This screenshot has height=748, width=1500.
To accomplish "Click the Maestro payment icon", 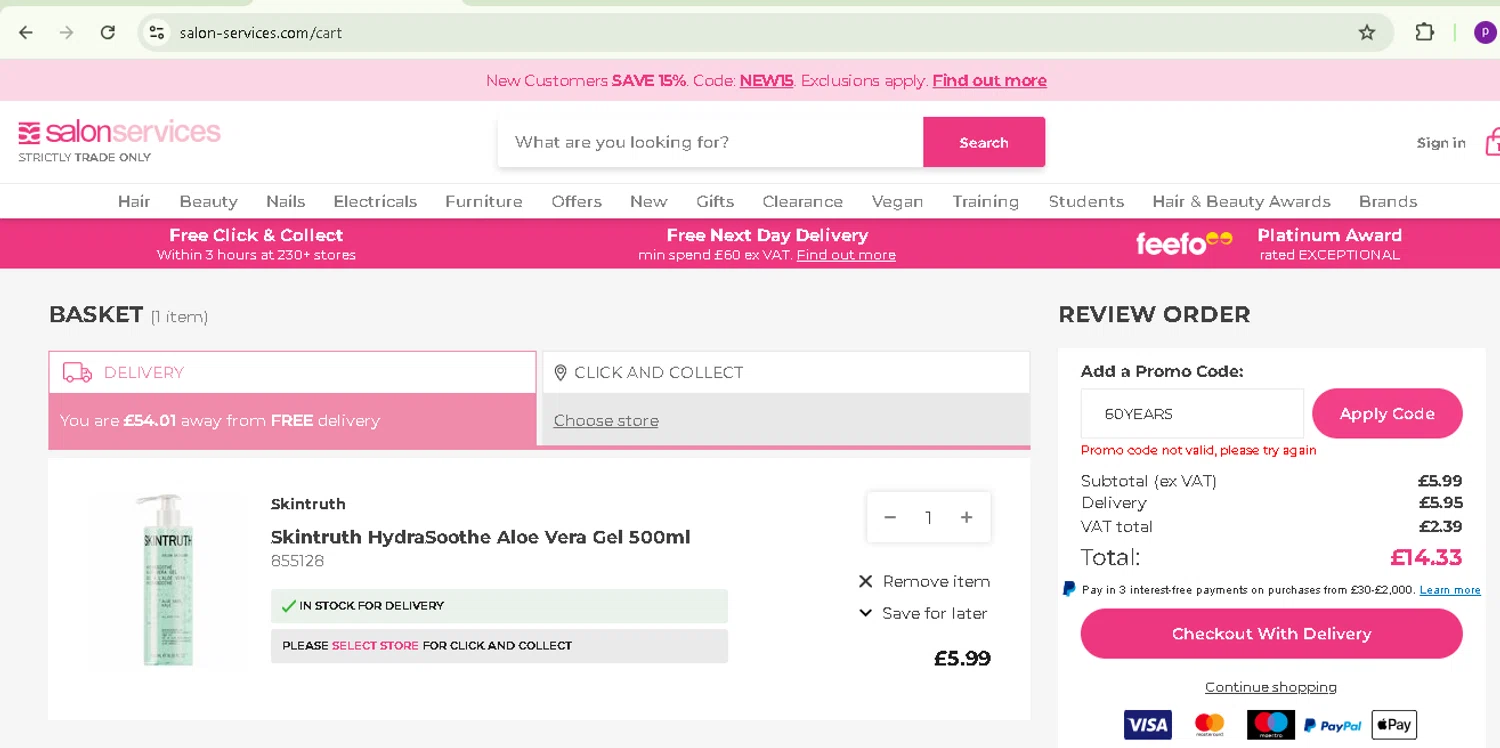I will tap(1271, 724).
